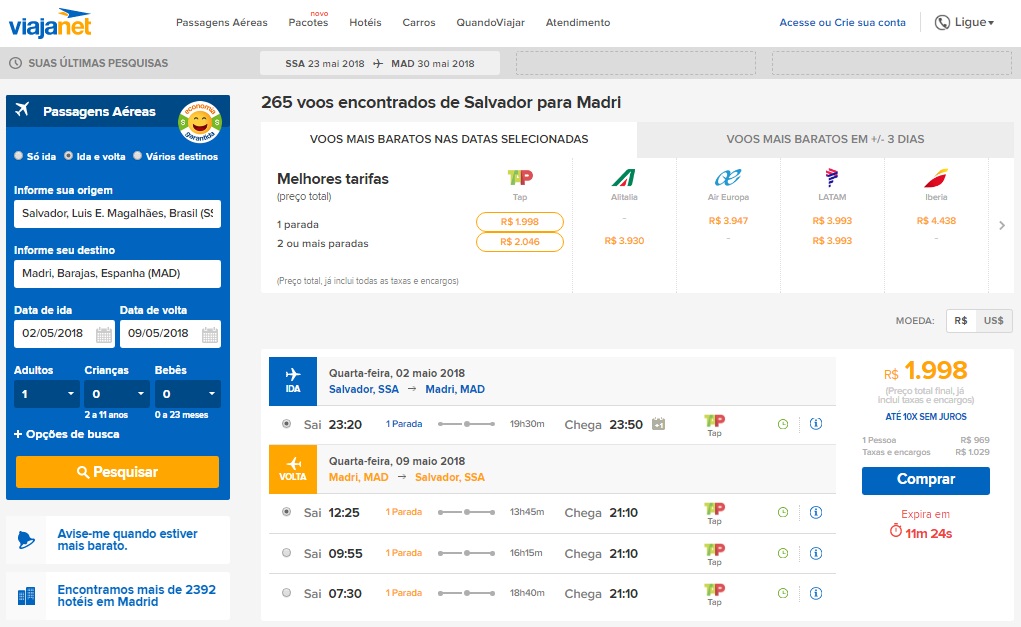Select the outbound flight departing 23:20
Viewport: 1021px width, 627px height.
287,424
